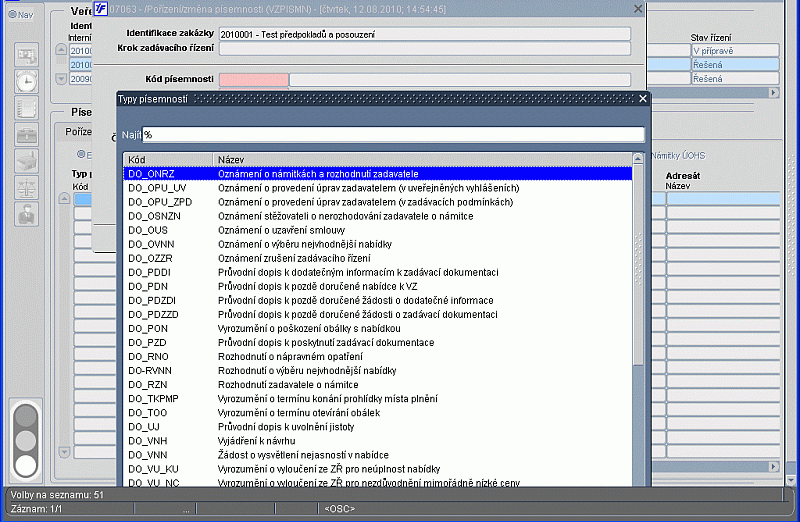The image size is (800, 522).
Task: Select row DO-RVNN
Action: 378,370
